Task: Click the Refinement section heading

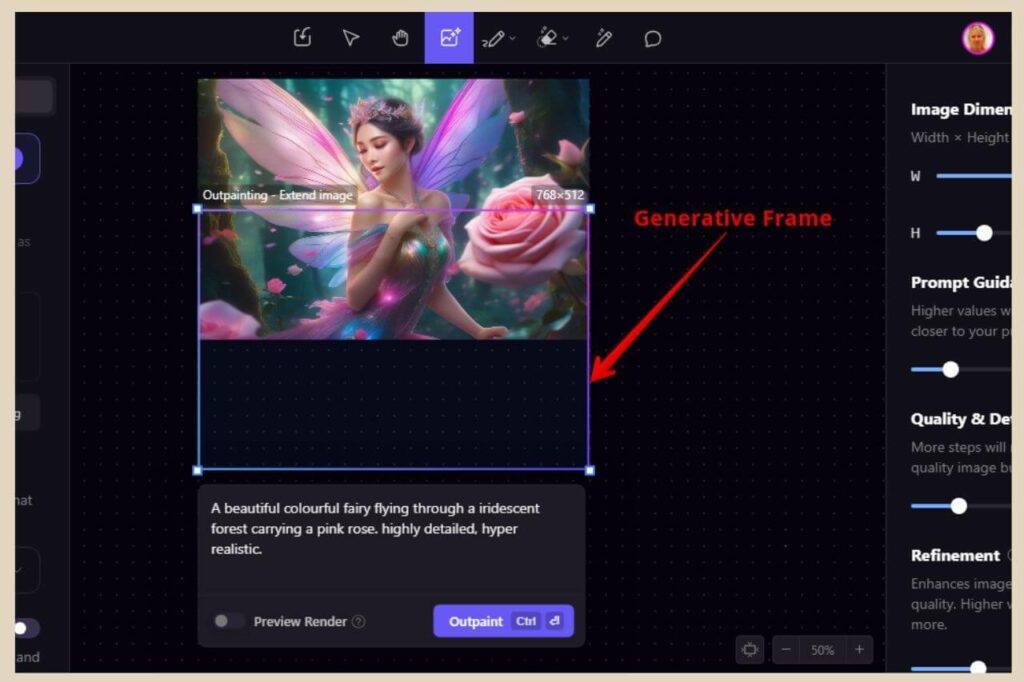Action: (955, 555)
